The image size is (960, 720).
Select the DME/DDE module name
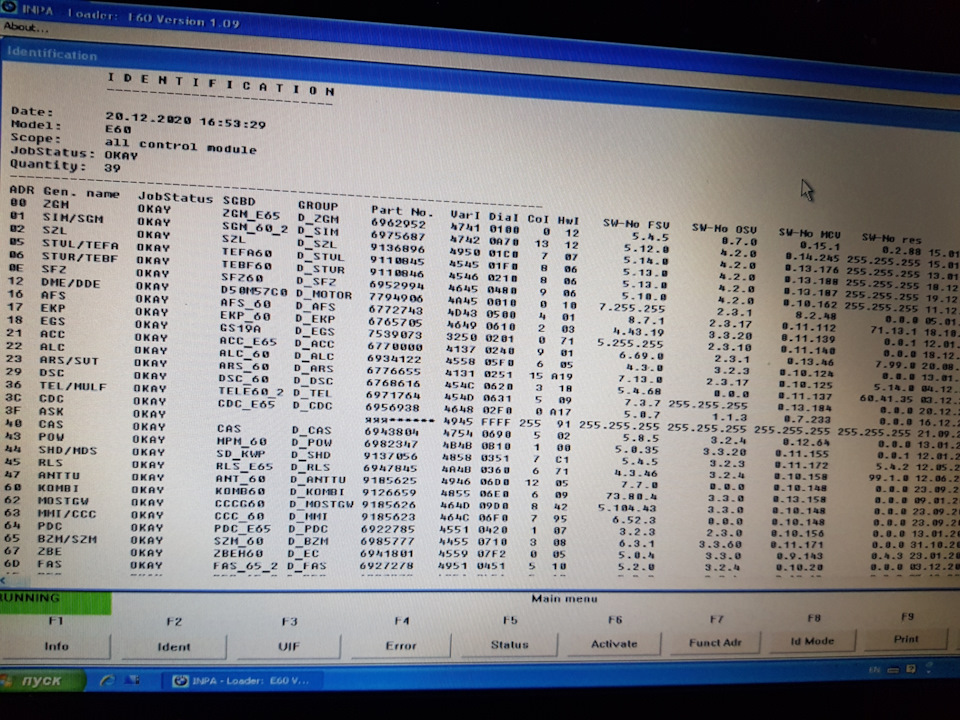tap(70, 283)
